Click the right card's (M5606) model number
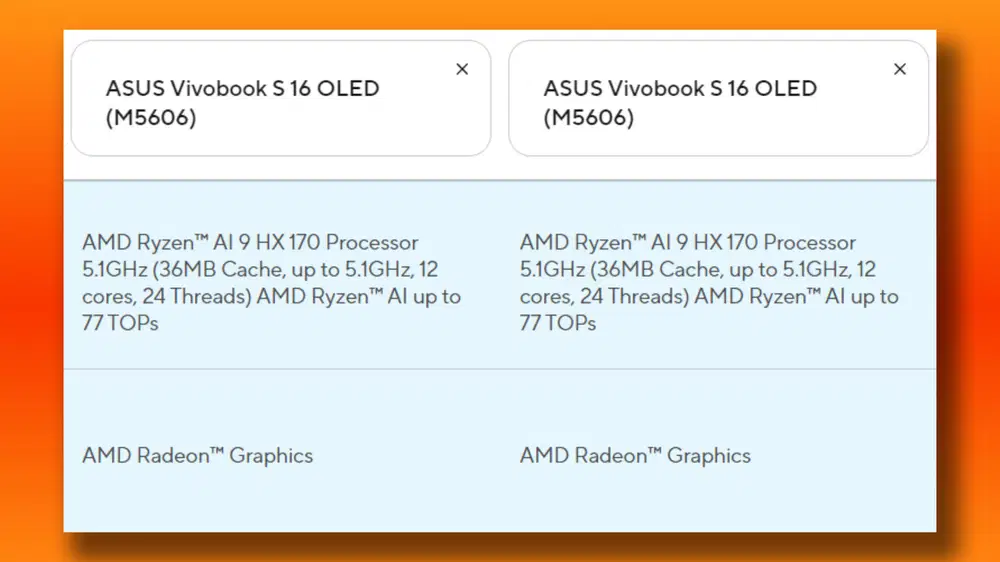Screen dimensions: 1000x562 click(x=589, y=118)
